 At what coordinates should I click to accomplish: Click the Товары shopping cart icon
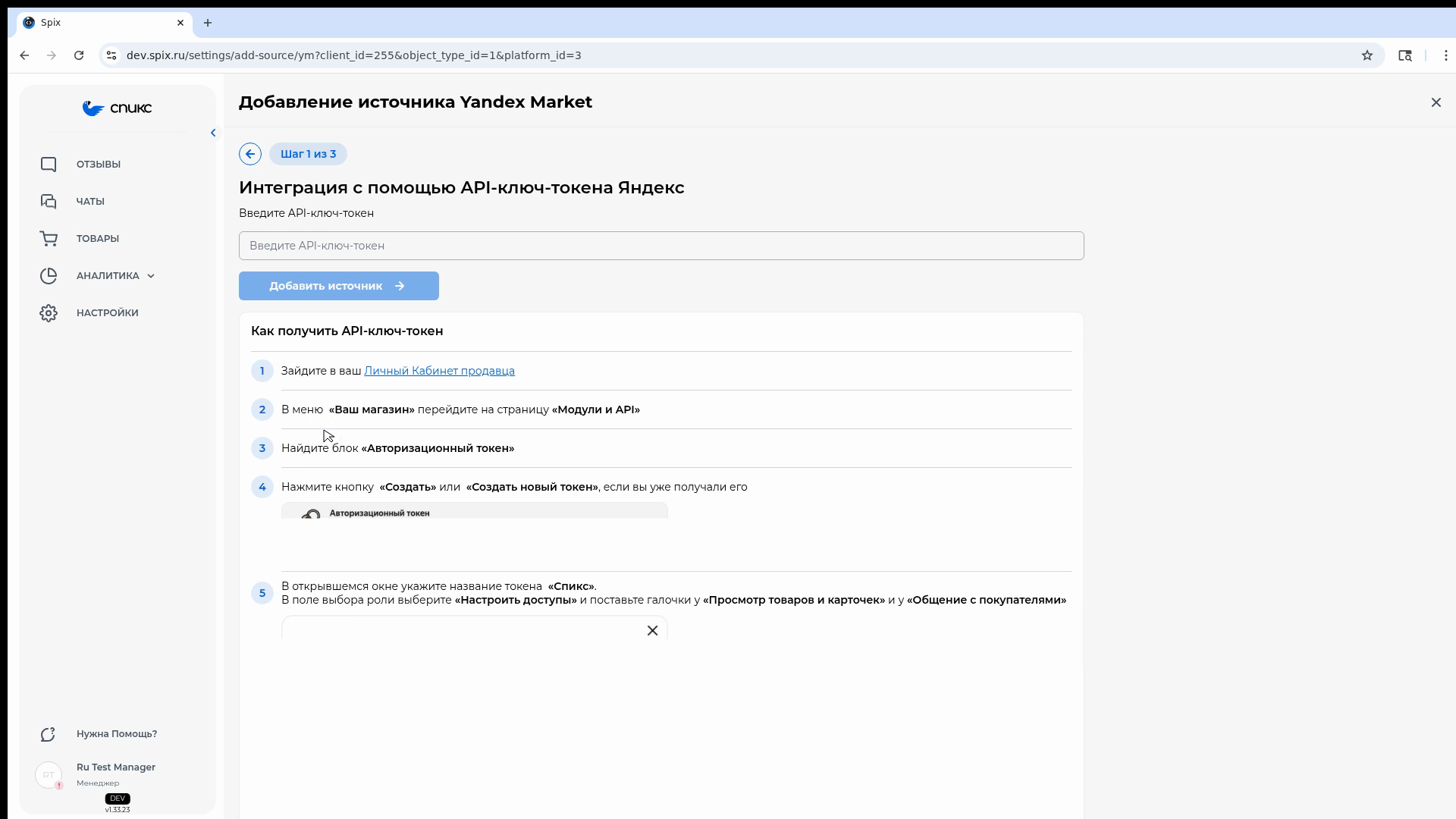[x=49, y=239]
